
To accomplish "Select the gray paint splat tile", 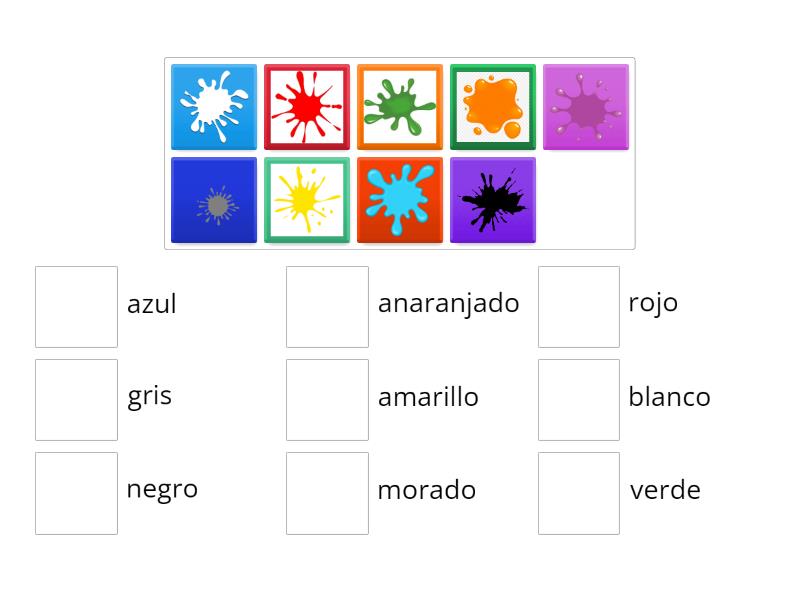I will tap(214, 200).
